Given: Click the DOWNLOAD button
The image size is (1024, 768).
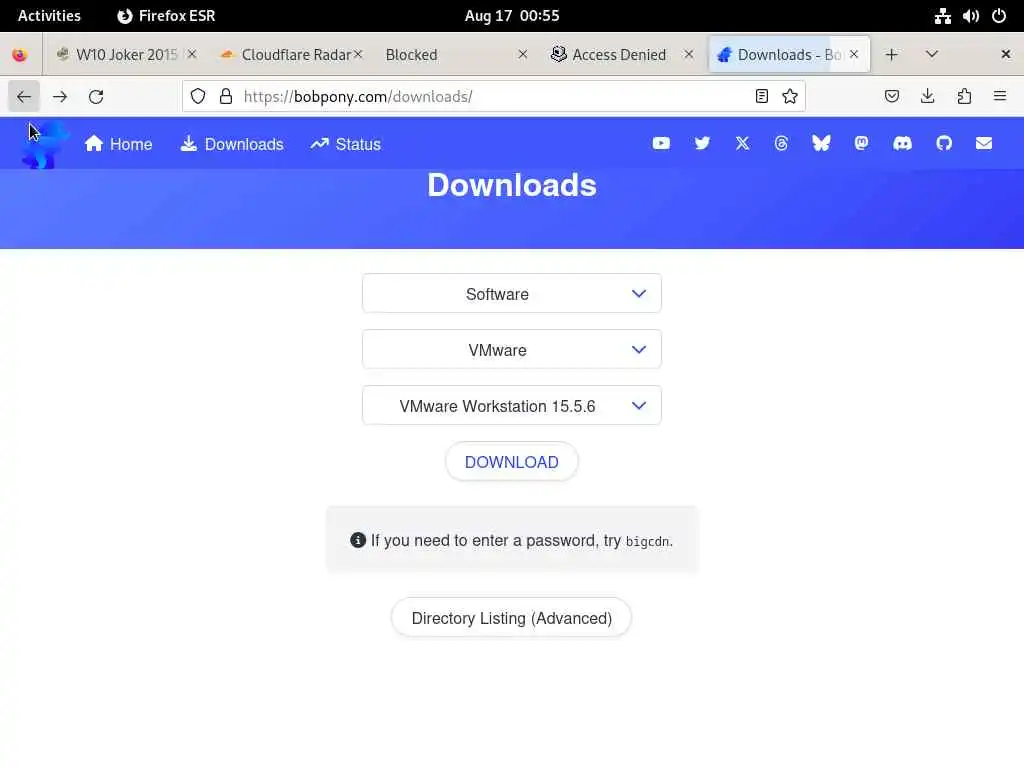Looking at the screenshot, I should tap(511, 462).
